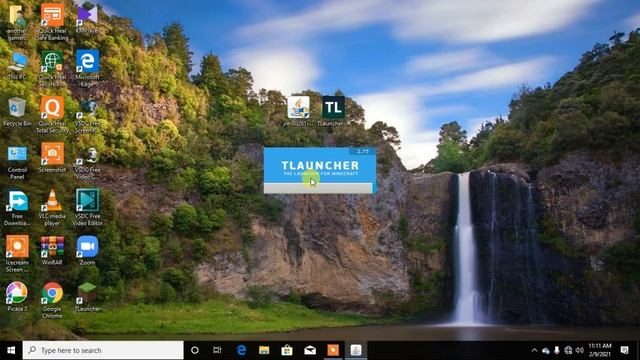Select Google Chrome desktop shortcut
The image size is (640, 360).
click(52, 300)
